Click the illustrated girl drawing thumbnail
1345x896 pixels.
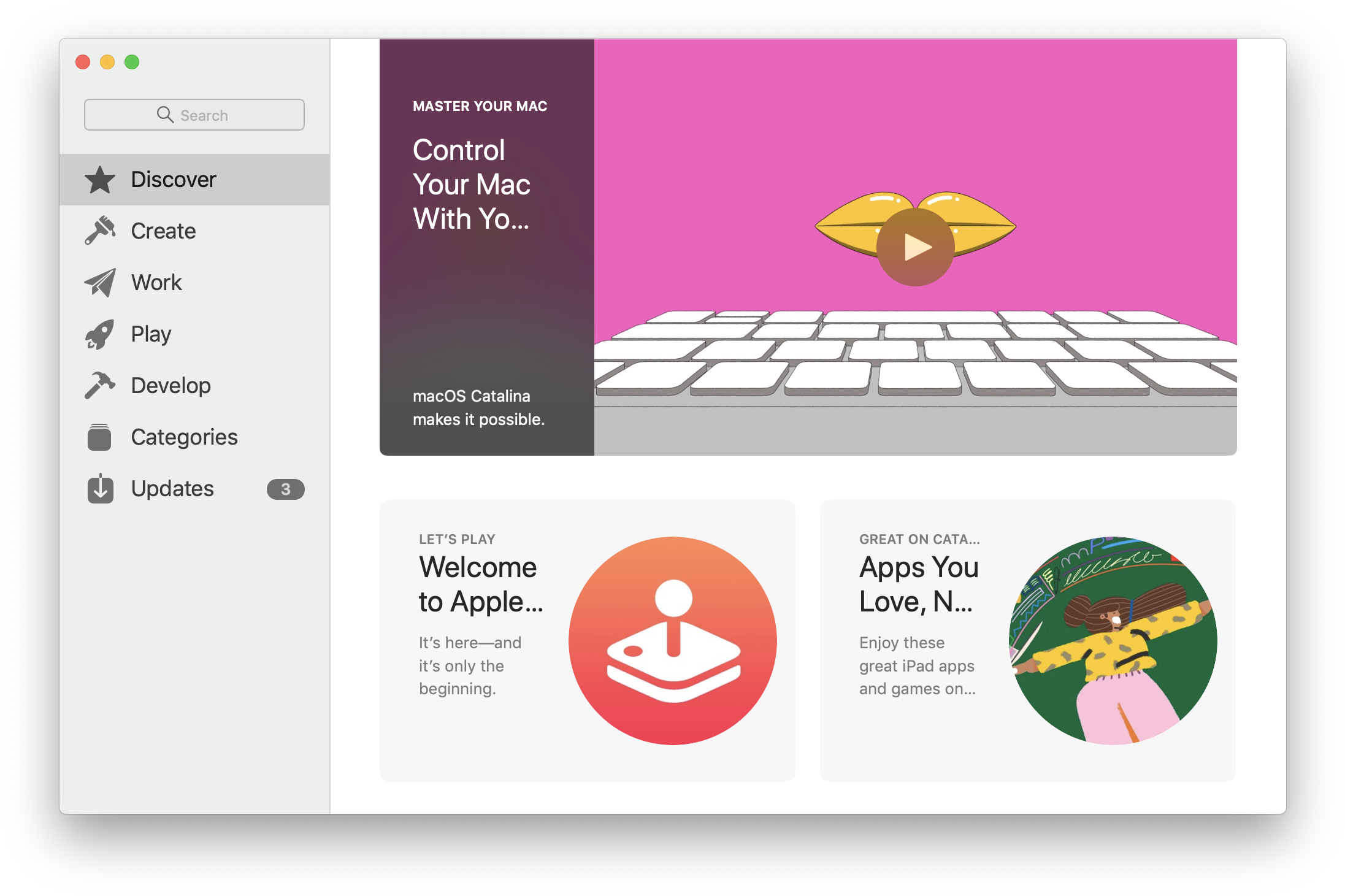pos(1113,641)
